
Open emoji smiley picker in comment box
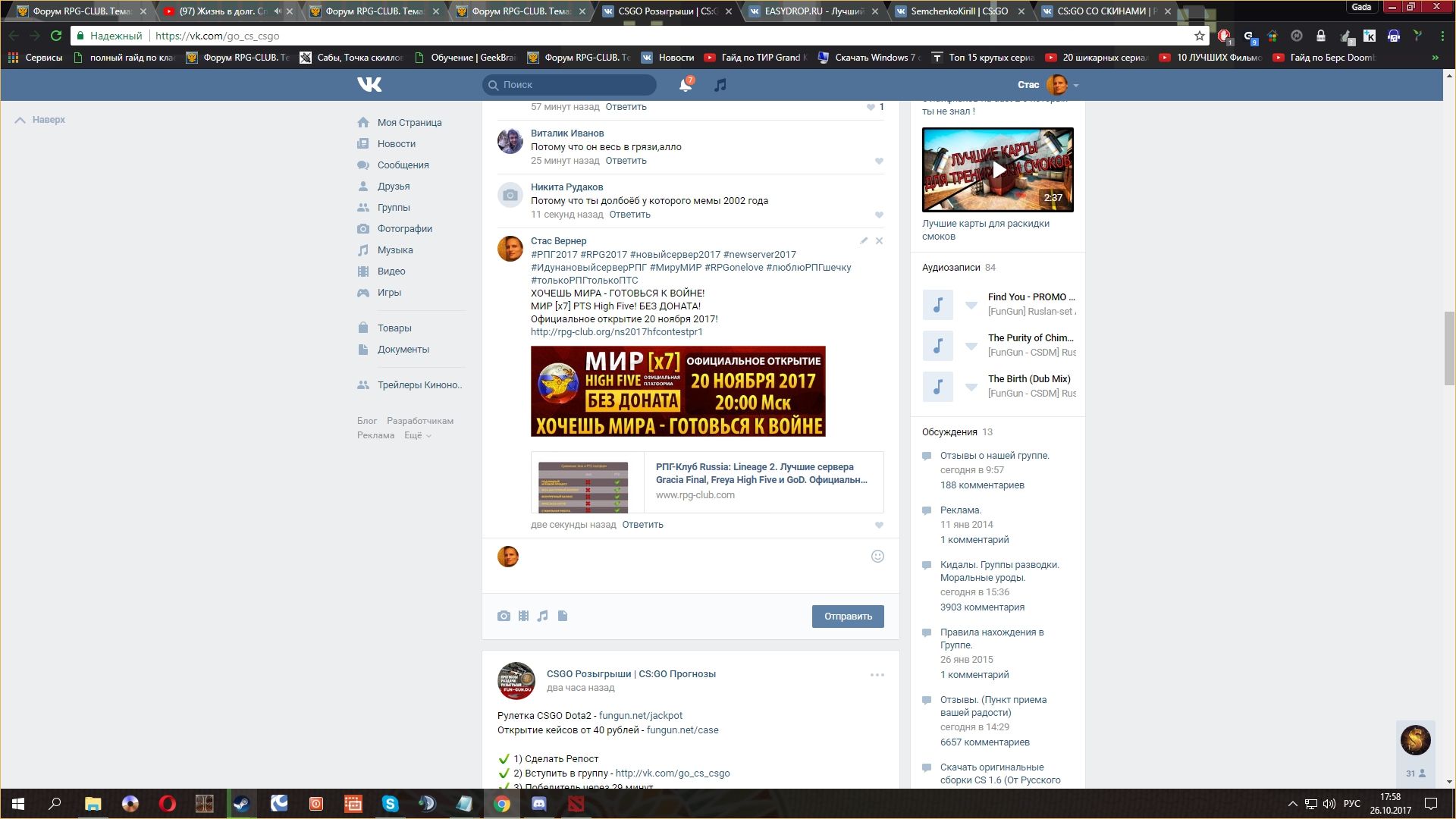click(877, 556)
